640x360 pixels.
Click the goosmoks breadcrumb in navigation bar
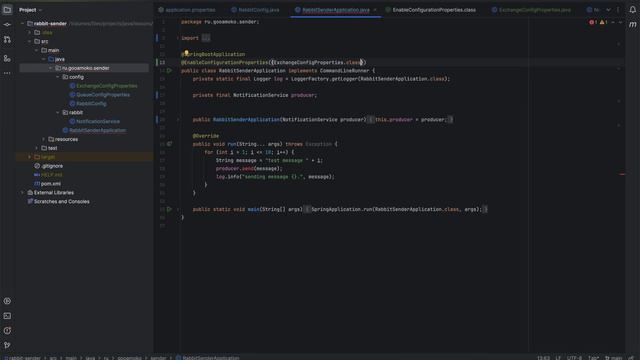pos(129,358)
